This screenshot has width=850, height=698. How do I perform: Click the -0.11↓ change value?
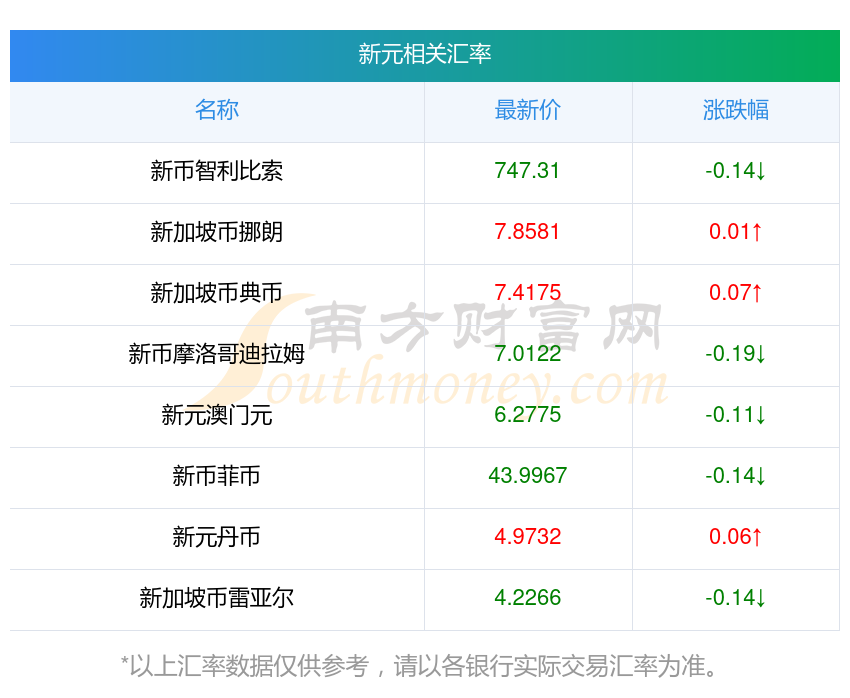(x=735, y=415)
